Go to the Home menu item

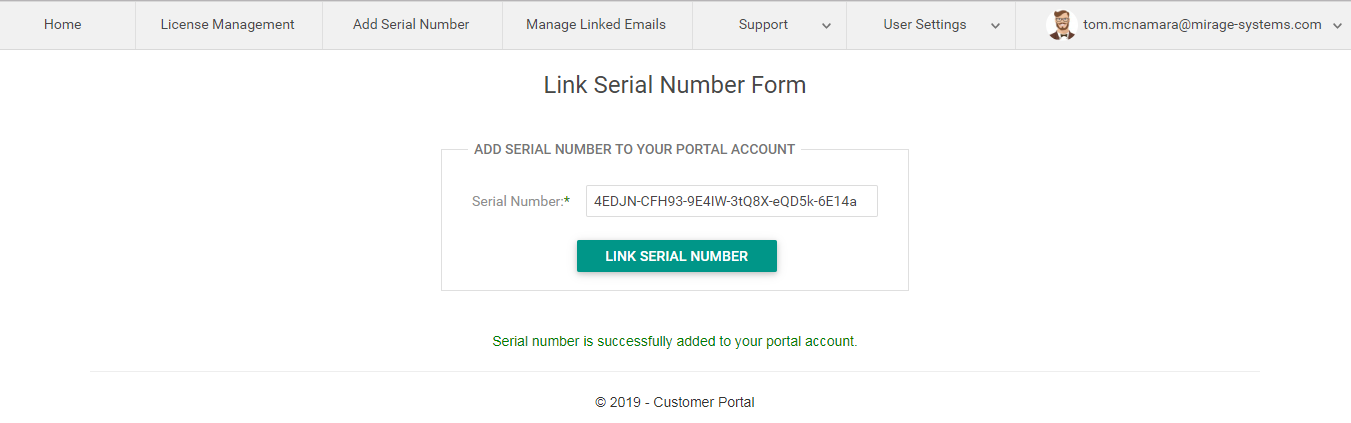(63, 25)
